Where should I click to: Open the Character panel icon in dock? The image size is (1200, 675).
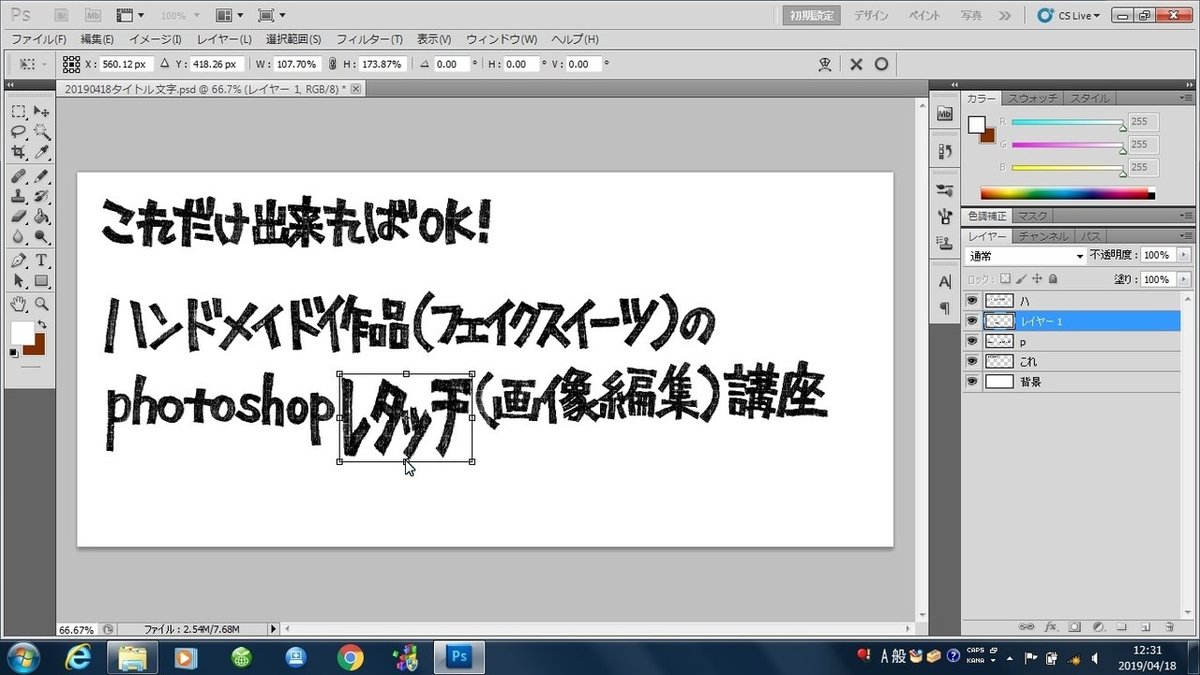944,281
